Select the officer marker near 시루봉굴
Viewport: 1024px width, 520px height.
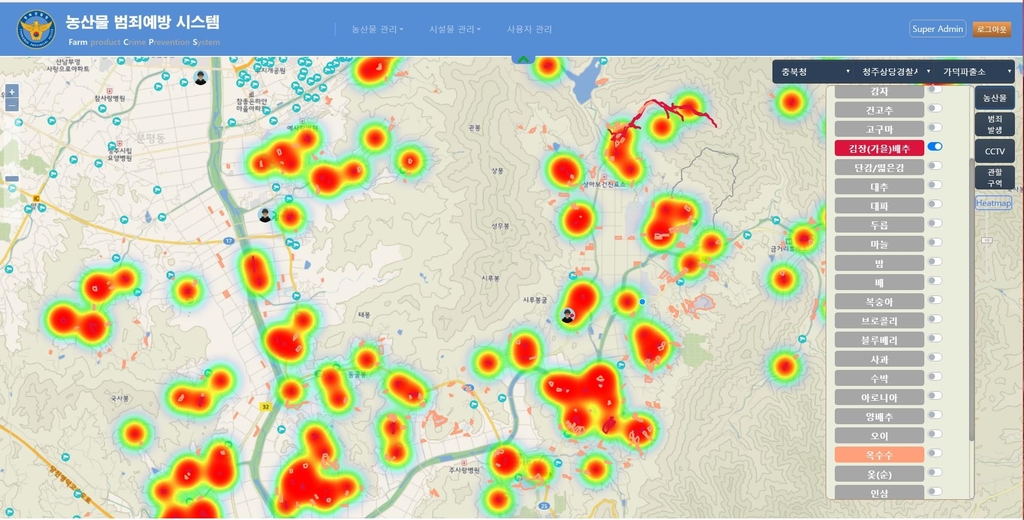click(568, 316)
